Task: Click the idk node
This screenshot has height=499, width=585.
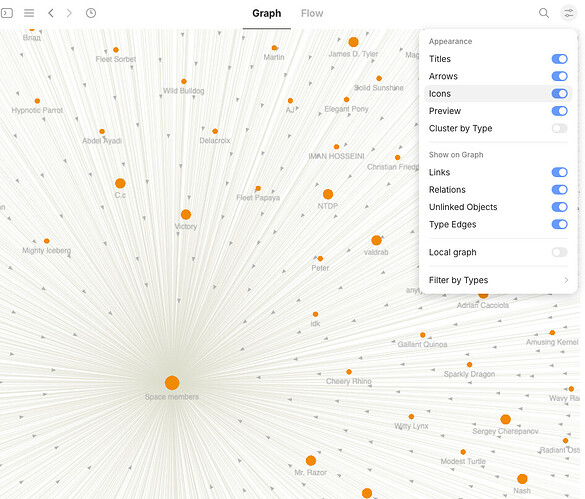Action: point(316,314)
